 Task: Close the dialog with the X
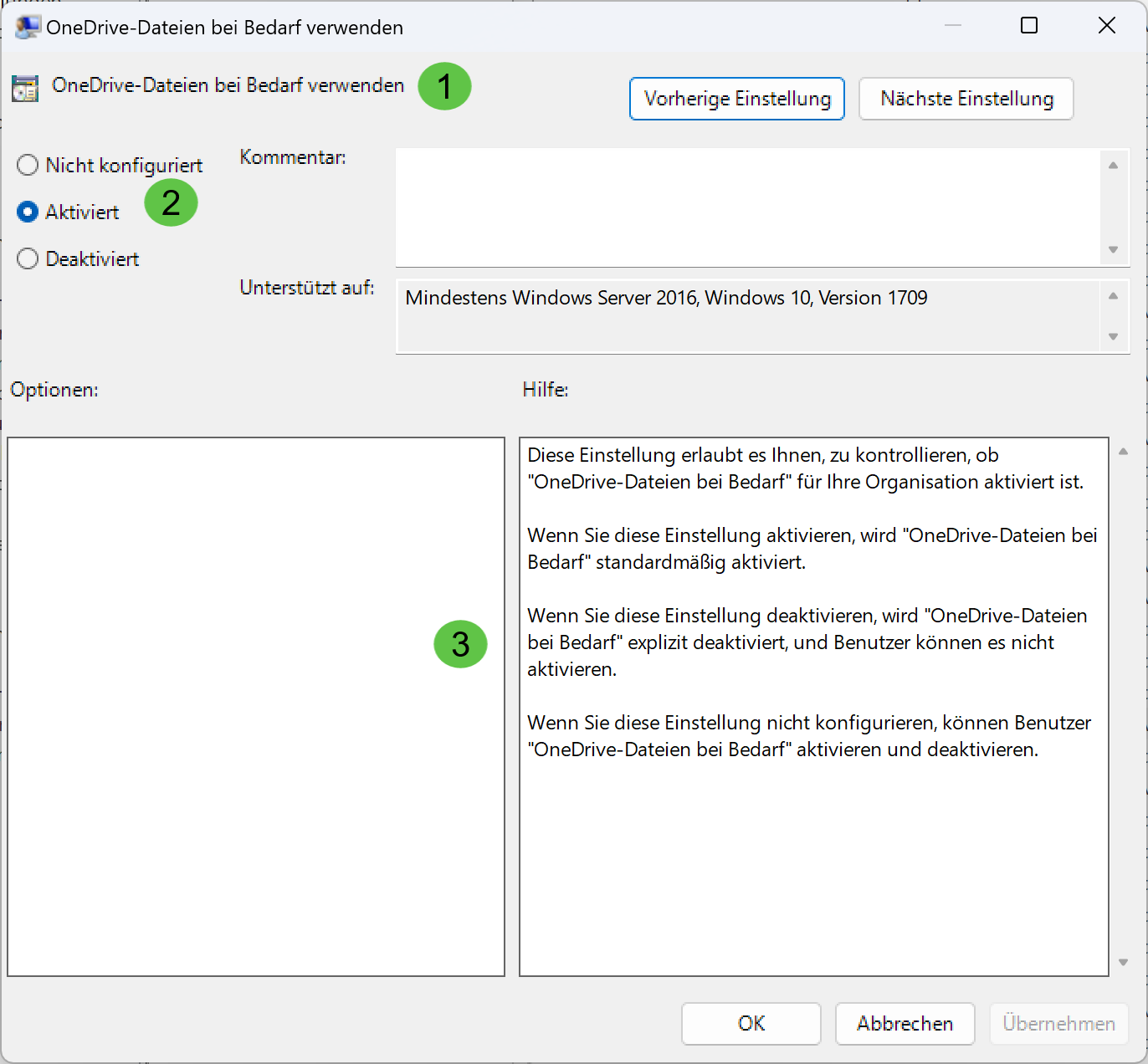coord(1106,26)
